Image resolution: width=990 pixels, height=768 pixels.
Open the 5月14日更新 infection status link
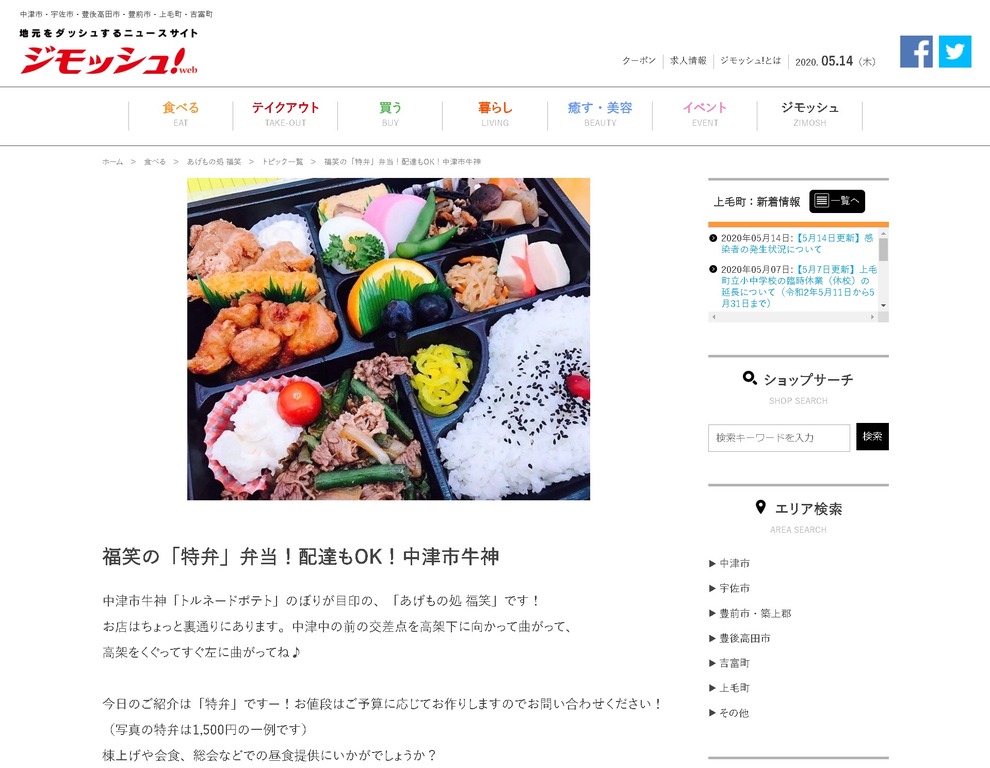pyautogui.click(x=797, y=243)
